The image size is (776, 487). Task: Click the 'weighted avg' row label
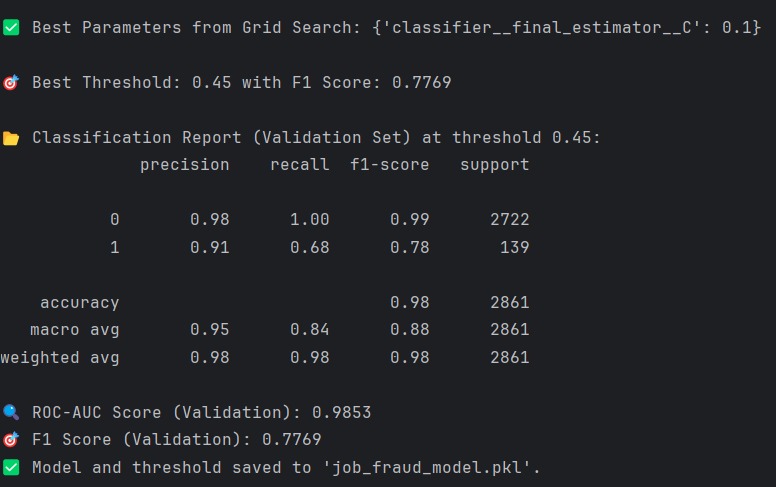pyautogui.click(x=60, y=357)
